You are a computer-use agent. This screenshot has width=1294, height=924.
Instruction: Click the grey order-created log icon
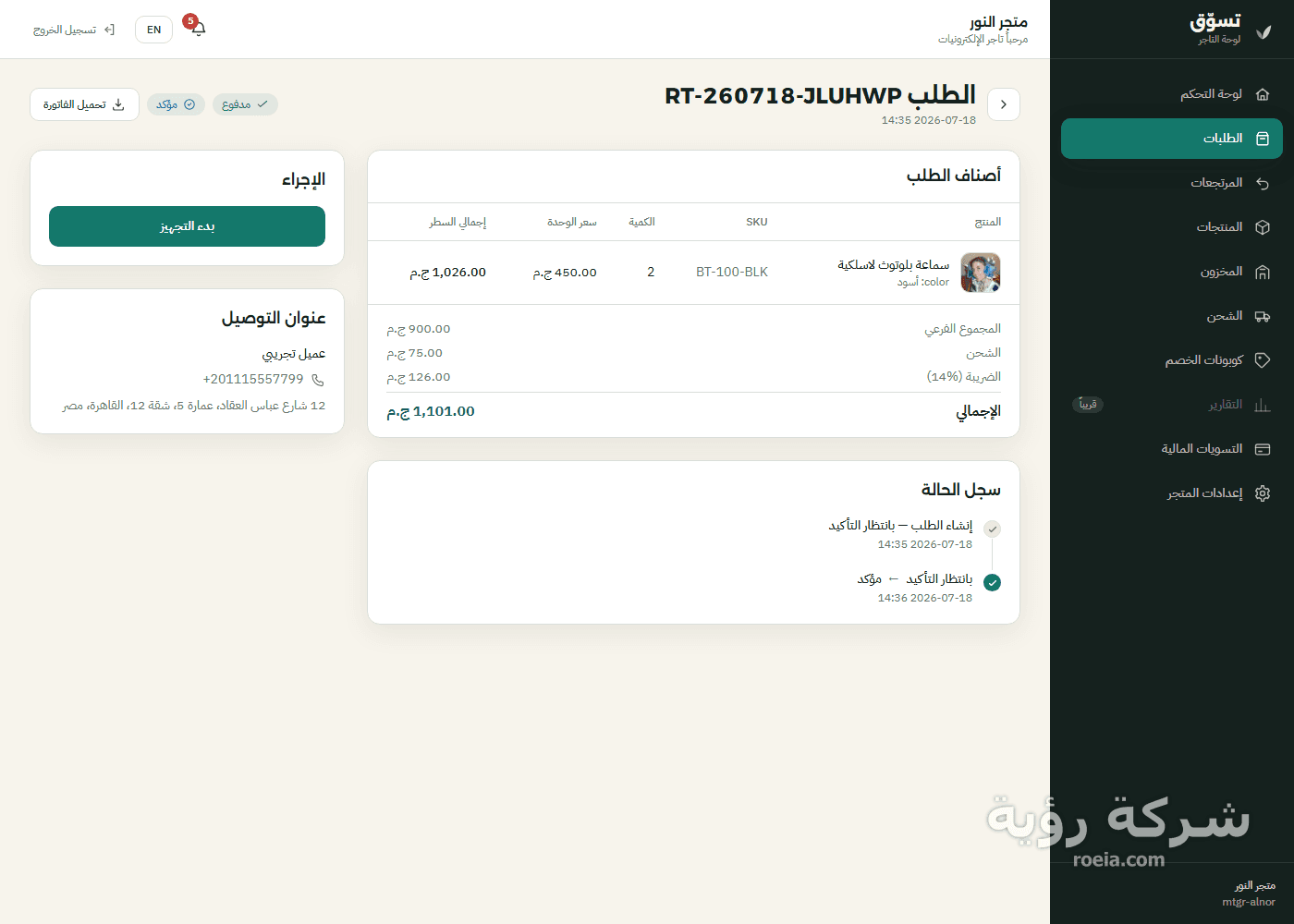pyautogui.click(x=992, y=529)
